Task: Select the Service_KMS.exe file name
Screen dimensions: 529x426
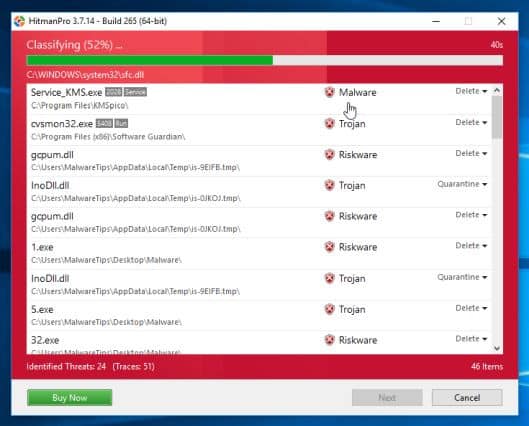Action: [66, 92]
